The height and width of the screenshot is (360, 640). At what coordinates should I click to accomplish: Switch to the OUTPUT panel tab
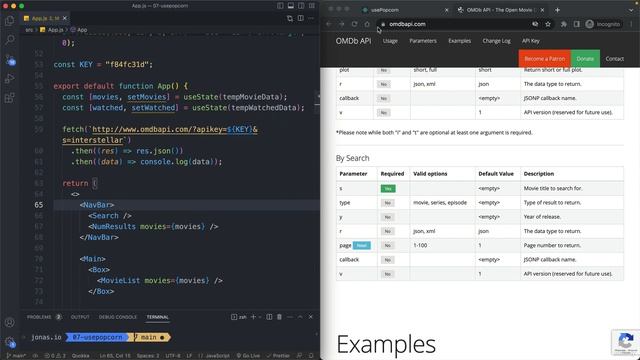(x=80, y=317)
